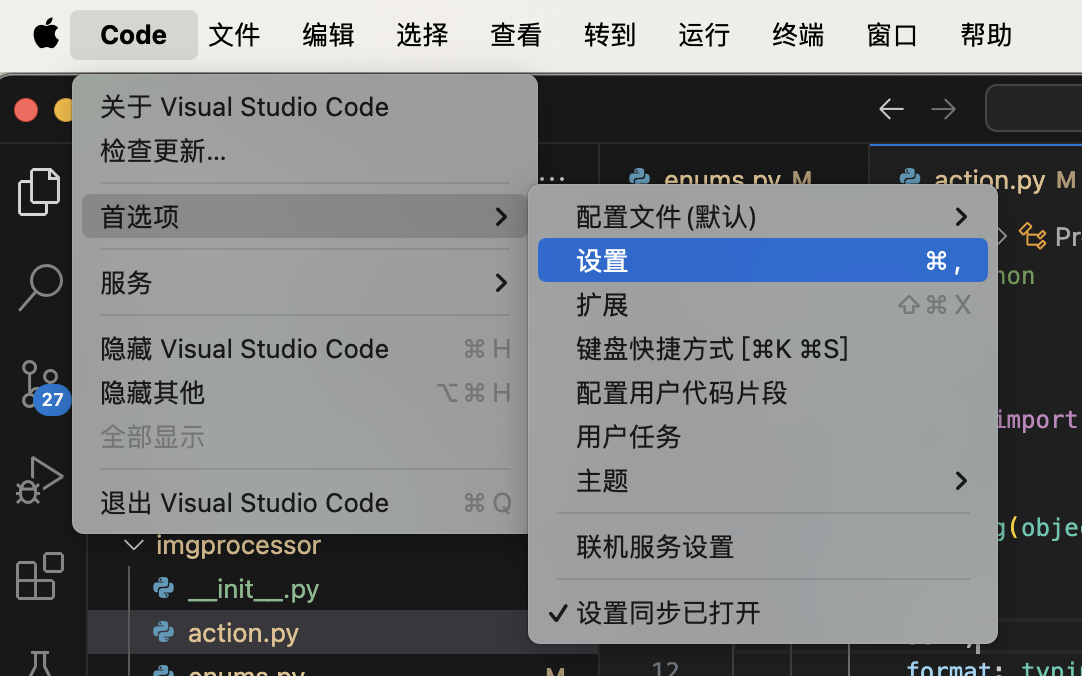
Task: Expand the 服务 submenu
Action: pyautogui.click(x=305, y=282)
